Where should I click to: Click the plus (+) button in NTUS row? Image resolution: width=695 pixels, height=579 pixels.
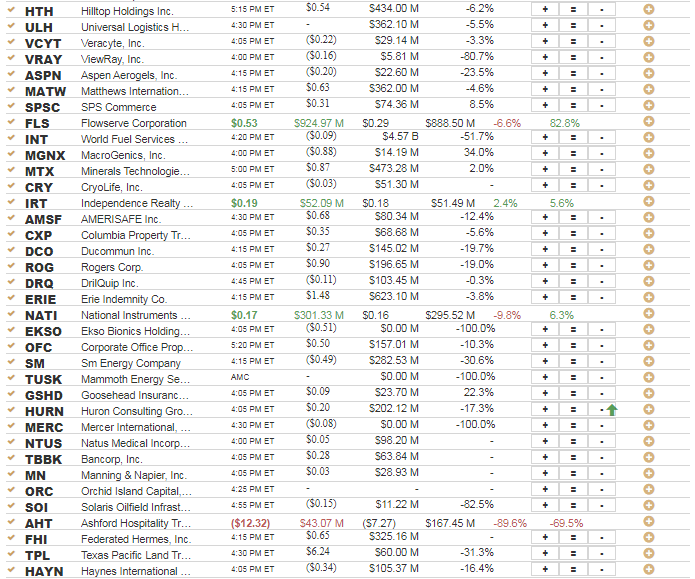tap(545, 442)
